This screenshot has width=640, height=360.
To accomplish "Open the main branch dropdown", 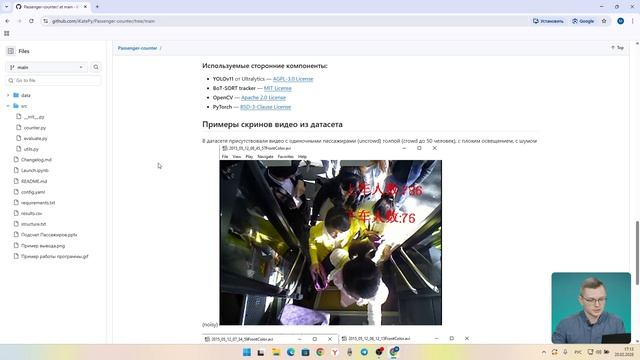I will [46, 67].
